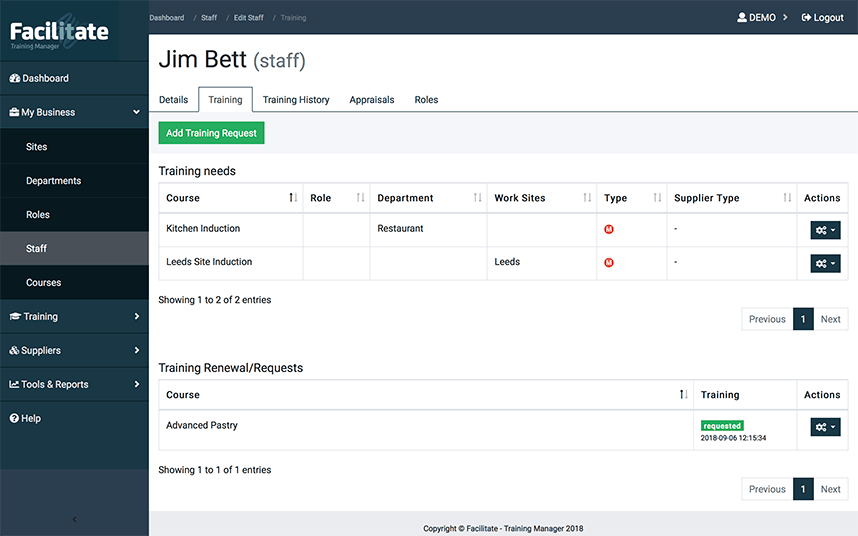The height and width of the screenshot is (536, 858).
Task: Switch to the Training History tab
Action: pyautogui.click(x=295, y=100)
